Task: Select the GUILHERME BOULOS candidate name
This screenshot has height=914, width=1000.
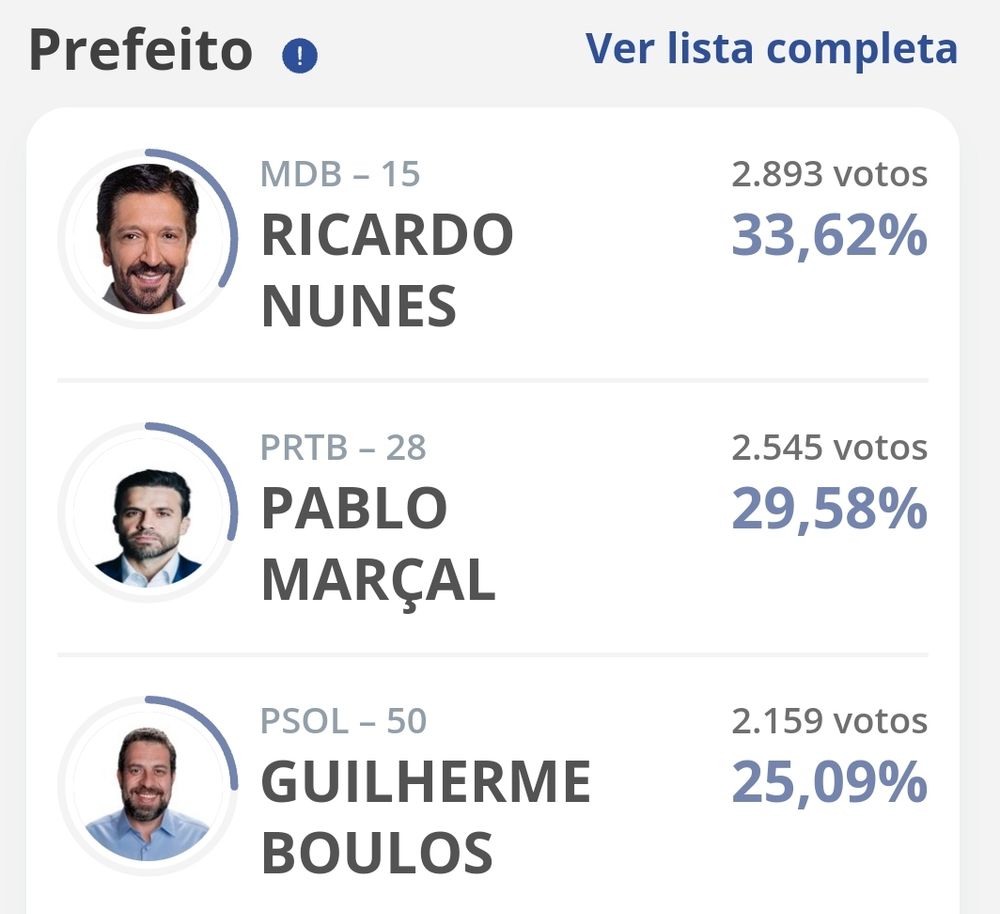Action: (426, 817)
